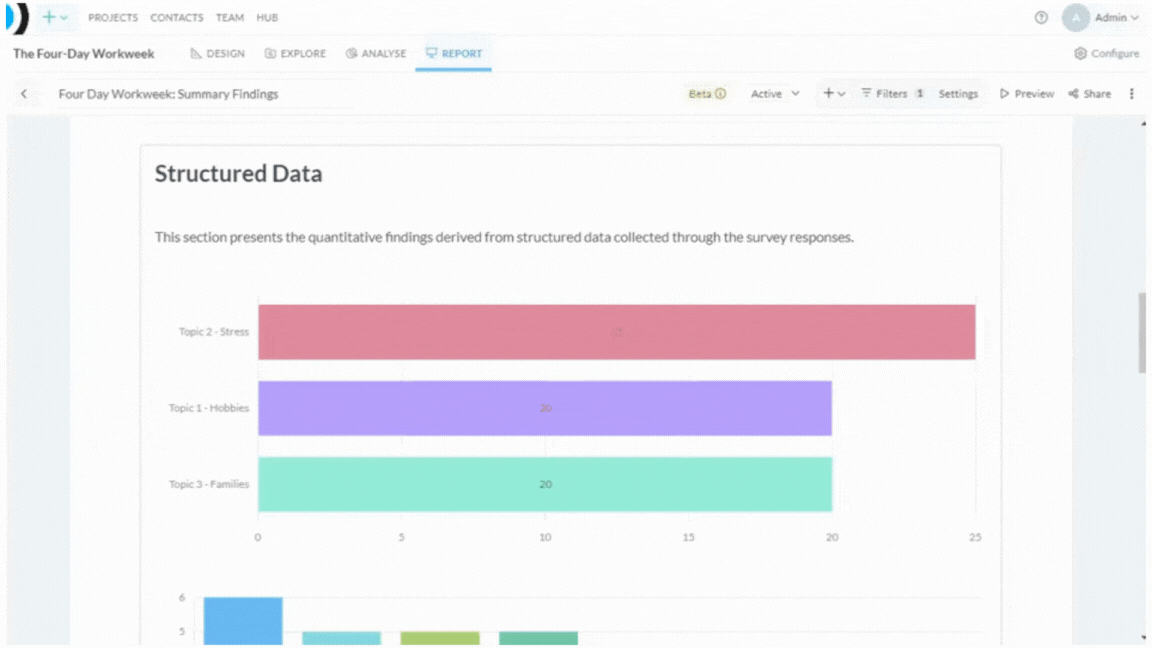Click the quantitative findings description paragraph
This screenshot has width=1152, height=648.
click(504, 237)
